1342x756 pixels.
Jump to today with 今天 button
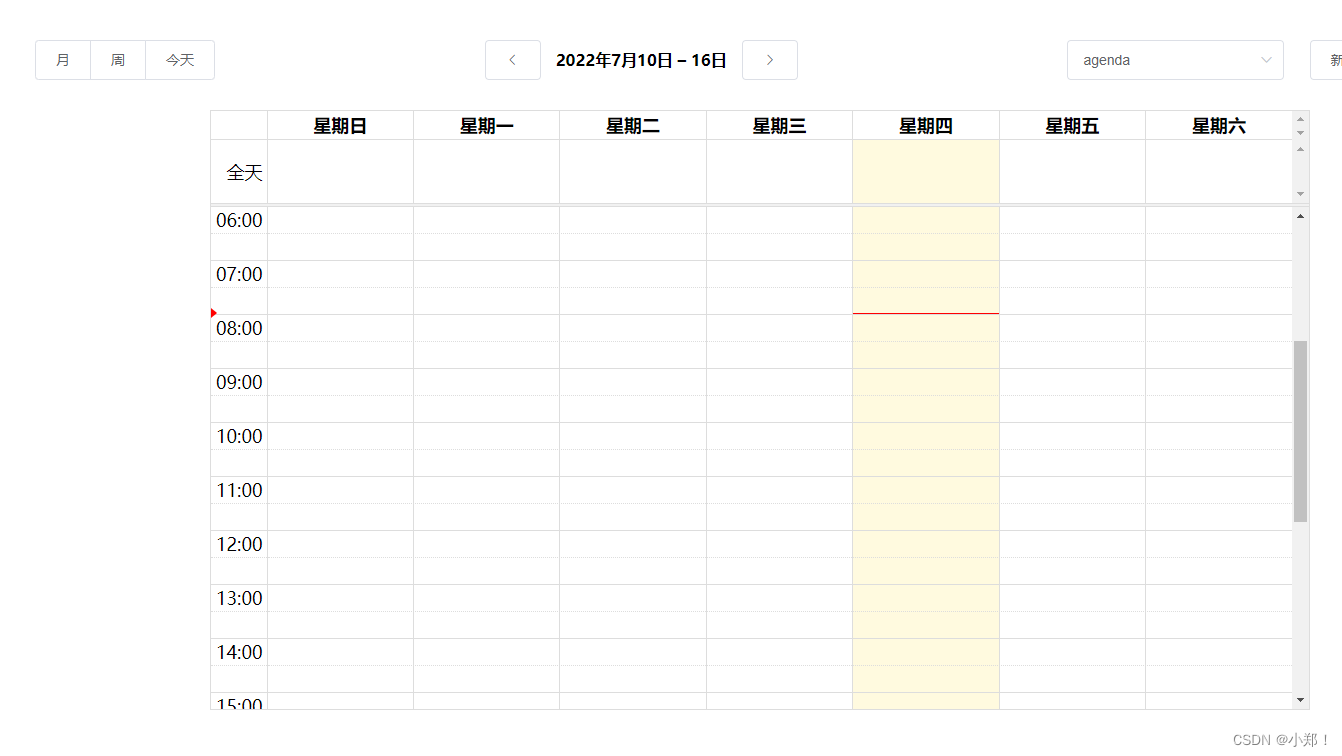(180, 60)
